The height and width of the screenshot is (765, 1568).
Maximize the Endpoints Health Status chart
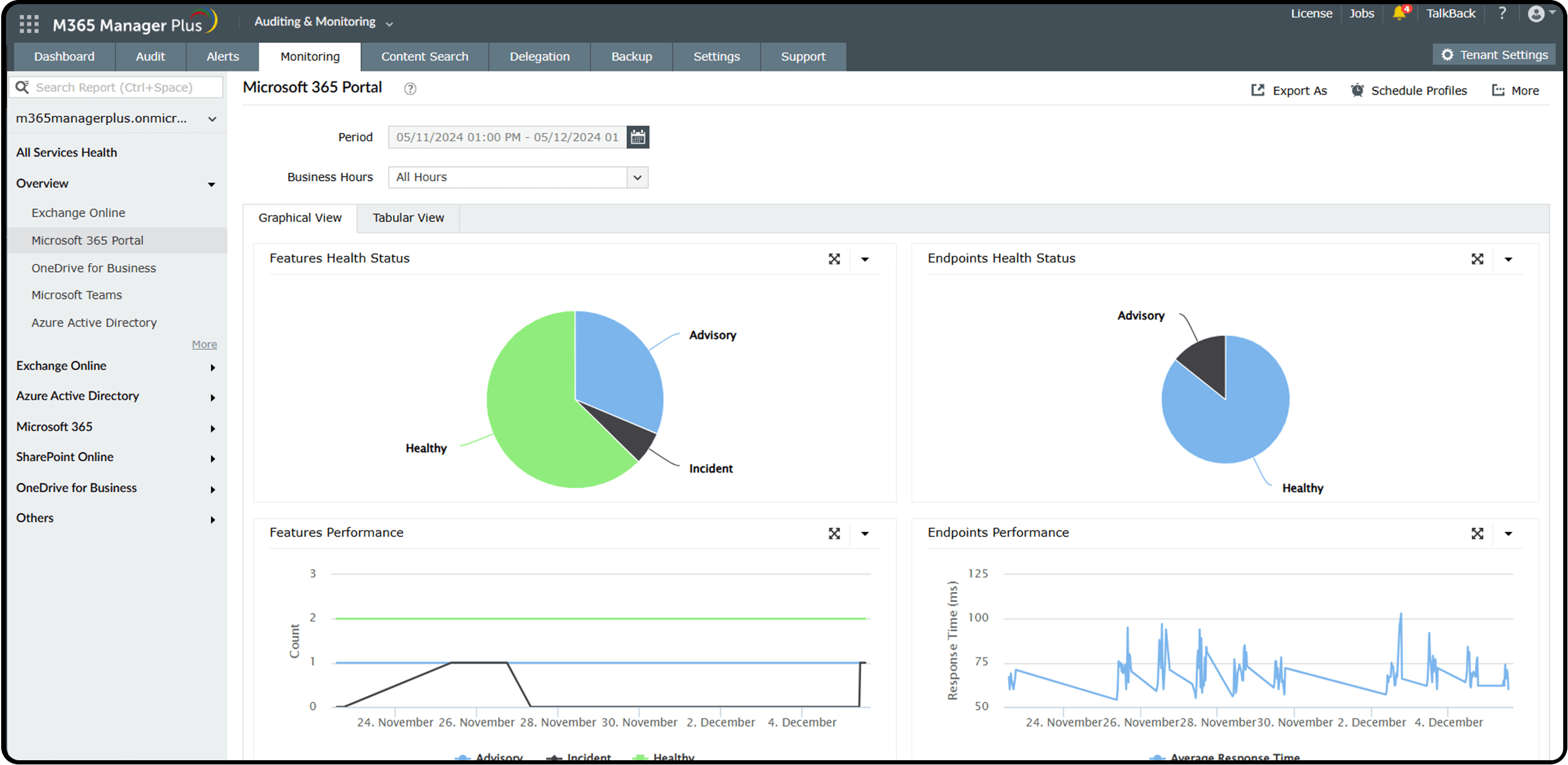[x=1477, y=260]
